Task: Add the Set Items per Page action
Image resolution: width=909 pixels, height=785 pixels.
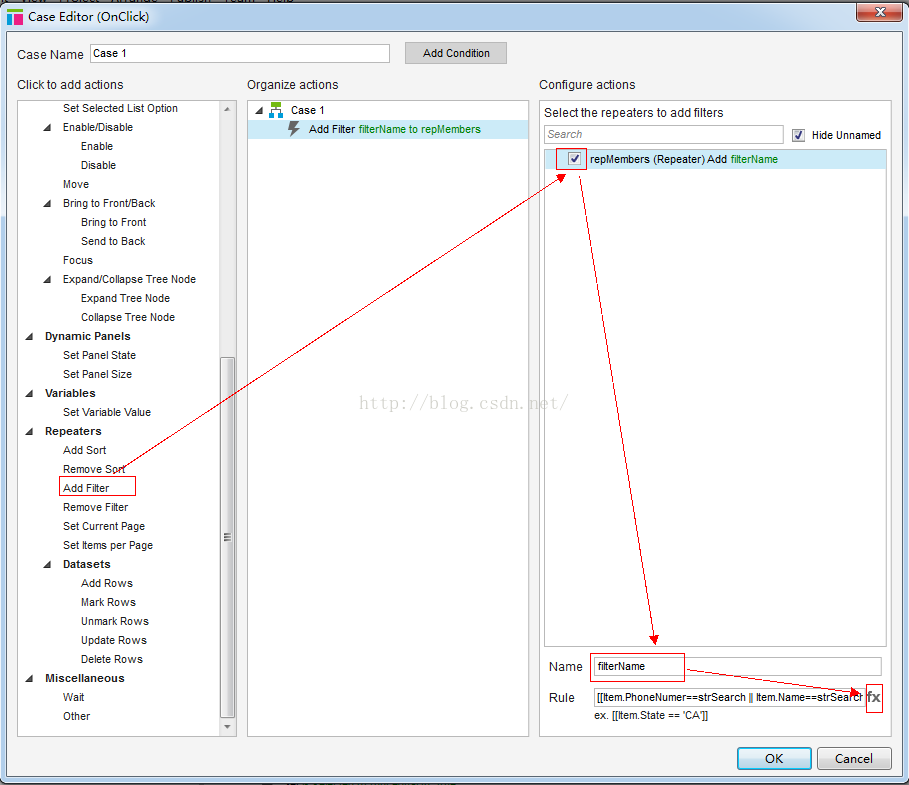Action: tap(108, 546)
